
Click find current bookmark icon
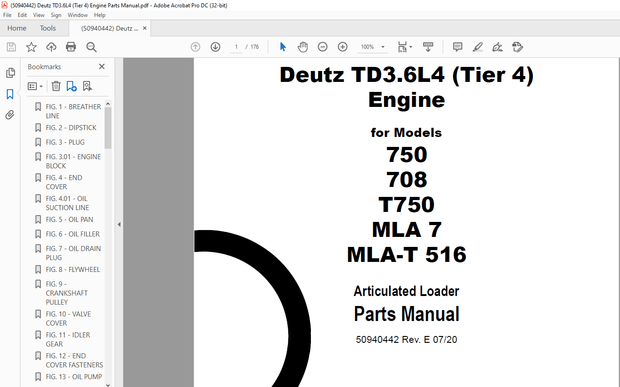tap(87, 86)
